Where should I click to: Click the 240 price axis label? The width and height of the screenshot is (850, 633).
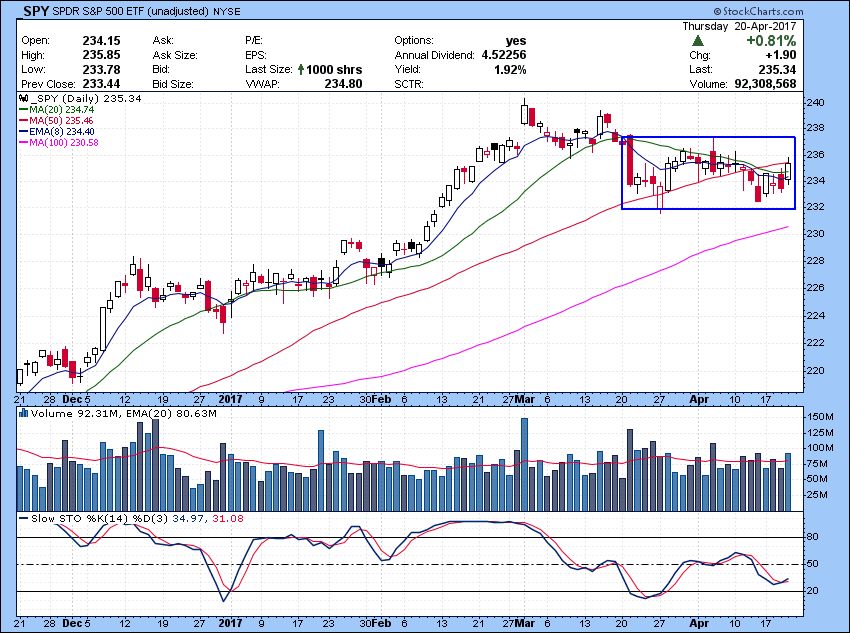click(815, 103)
